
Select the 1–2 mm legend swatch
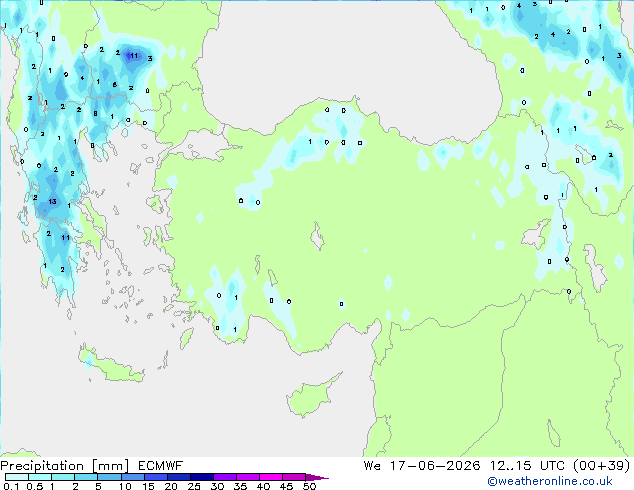point(63,477)
